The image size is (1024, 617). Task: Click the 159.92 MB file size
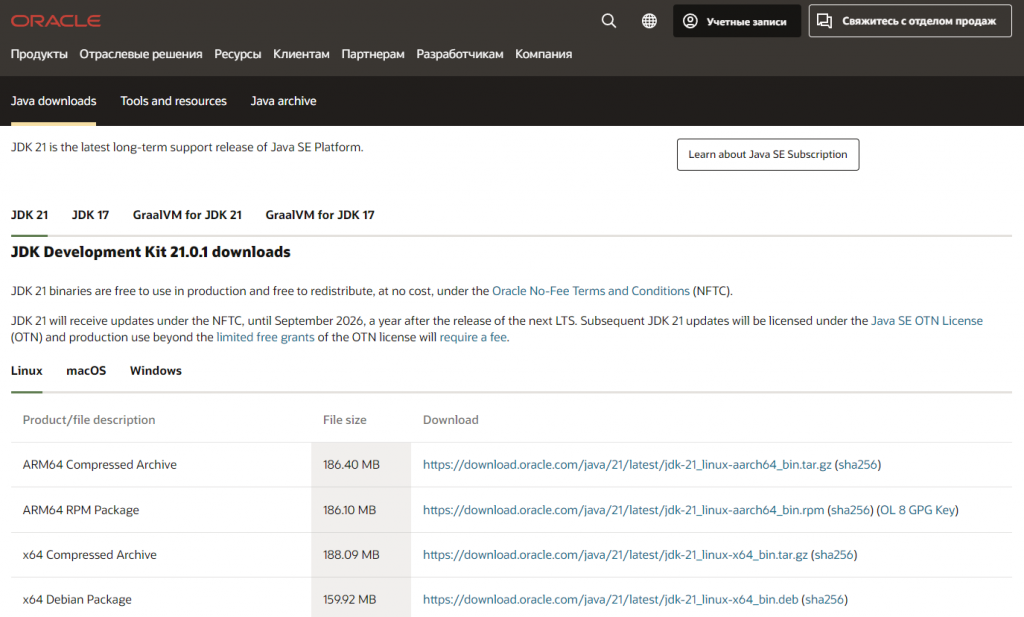click(349, 599)
